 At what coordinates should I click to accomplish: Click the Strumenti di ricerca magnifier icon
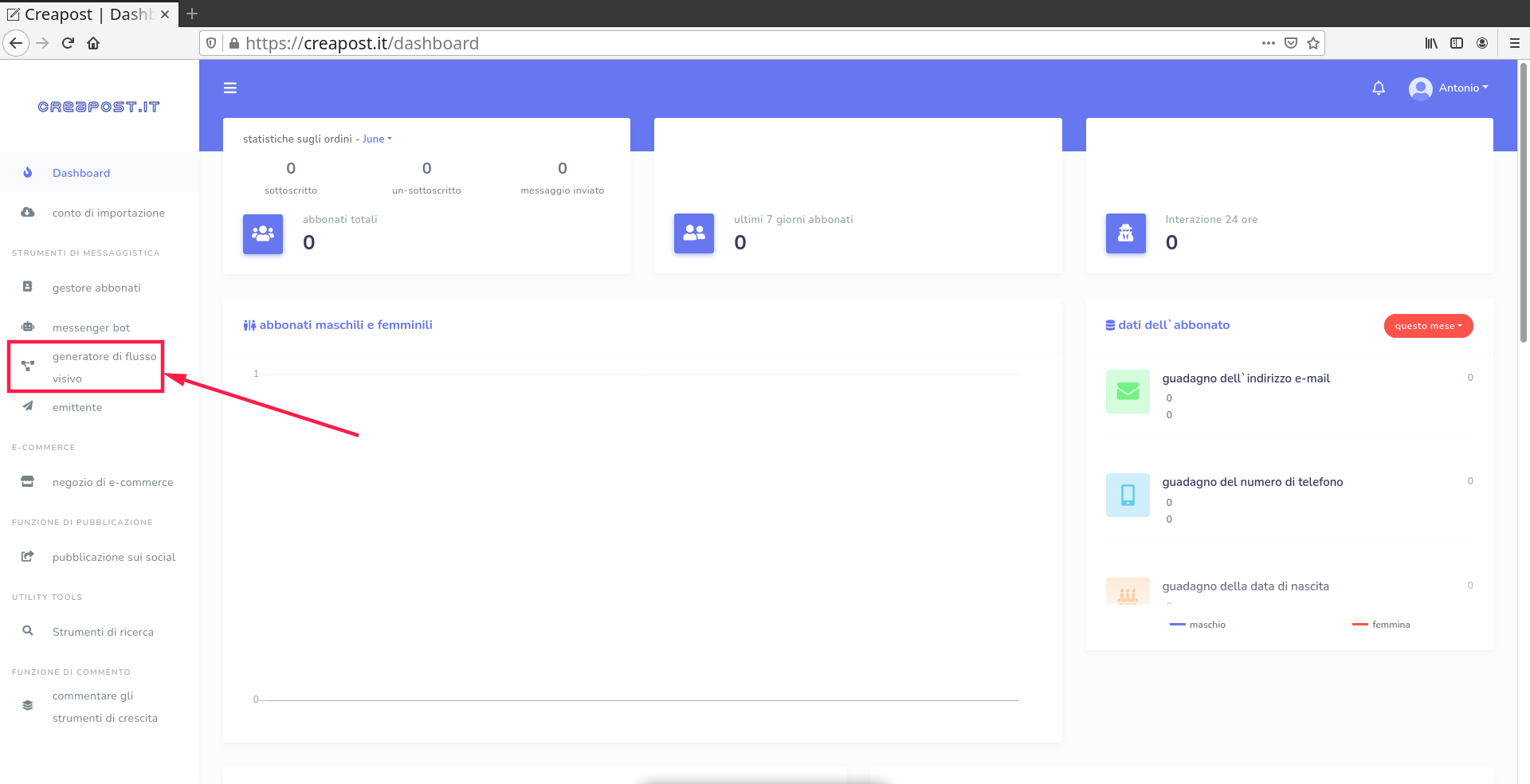28,631
